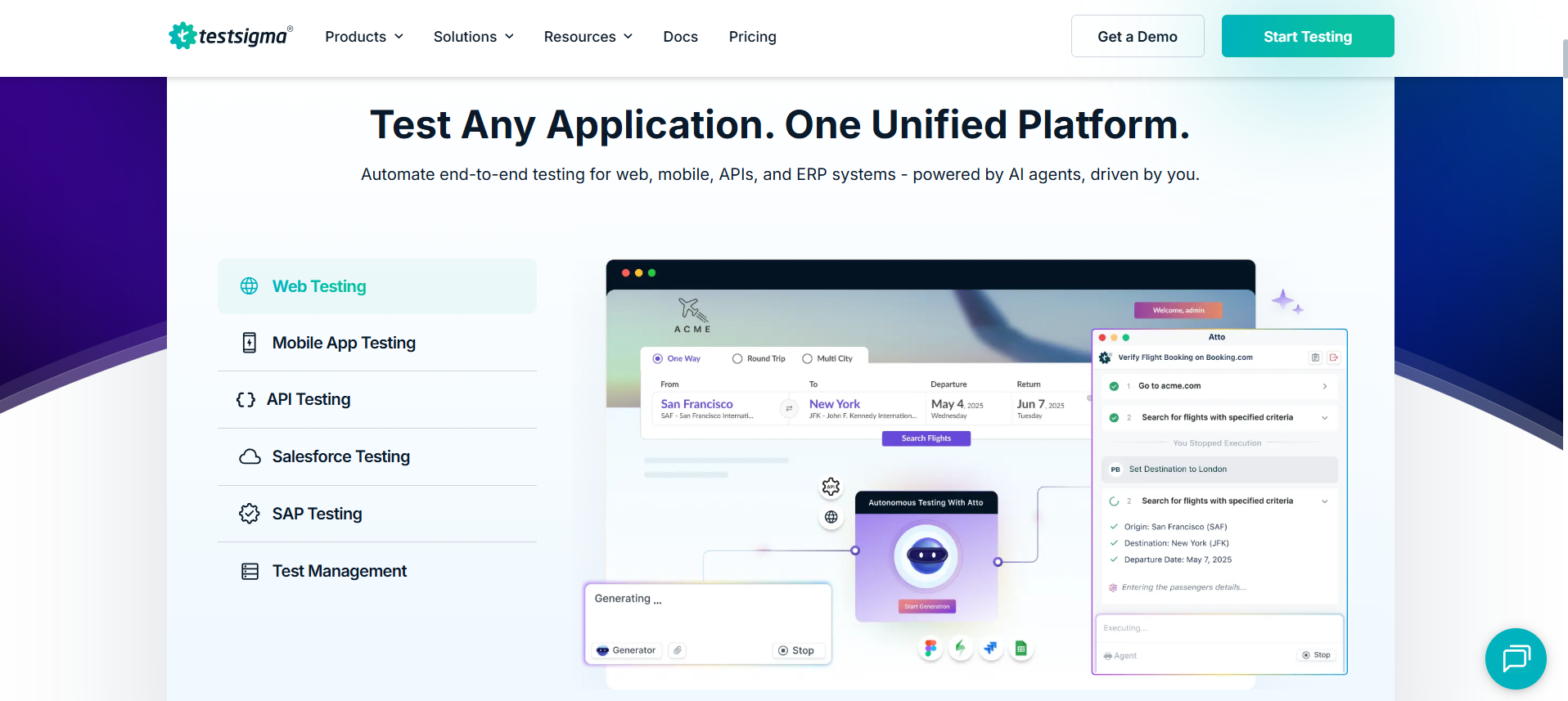Screen dimensions: 1568x701
Task: Switch to Mobile App Testing tab
Action: tap(344, 343)
